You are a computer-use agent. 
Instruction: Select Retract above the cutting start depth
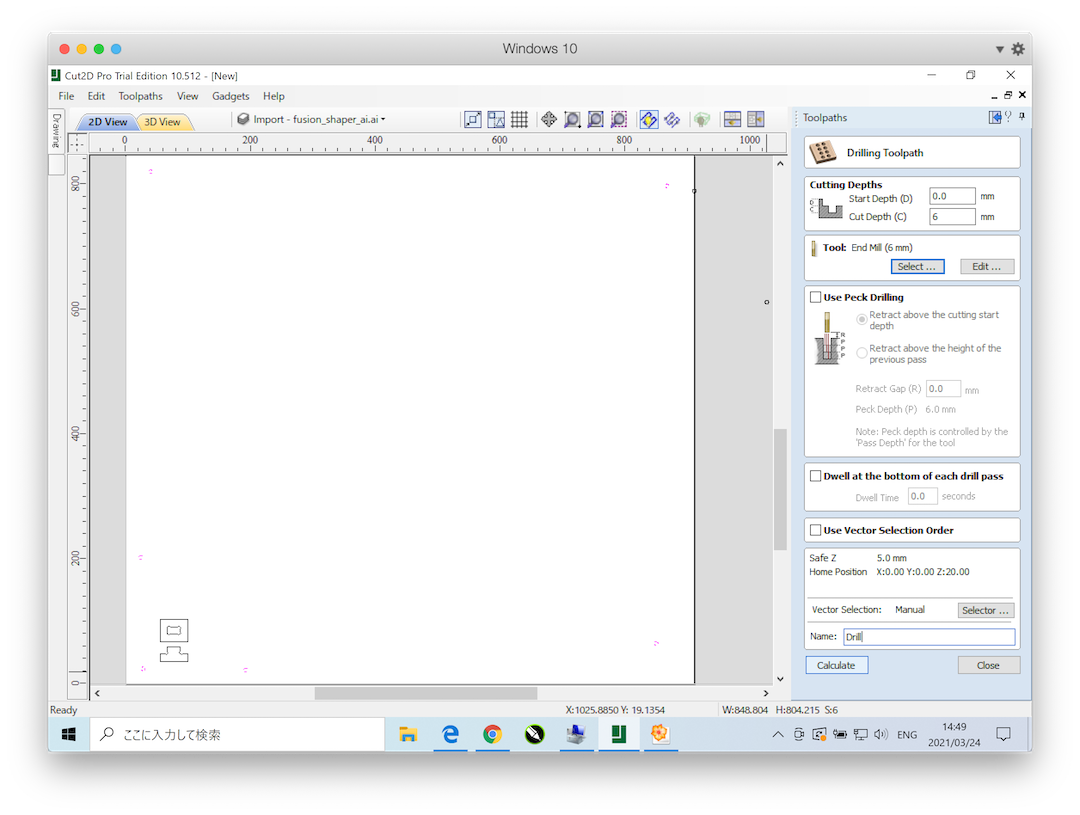coord(862,320)
